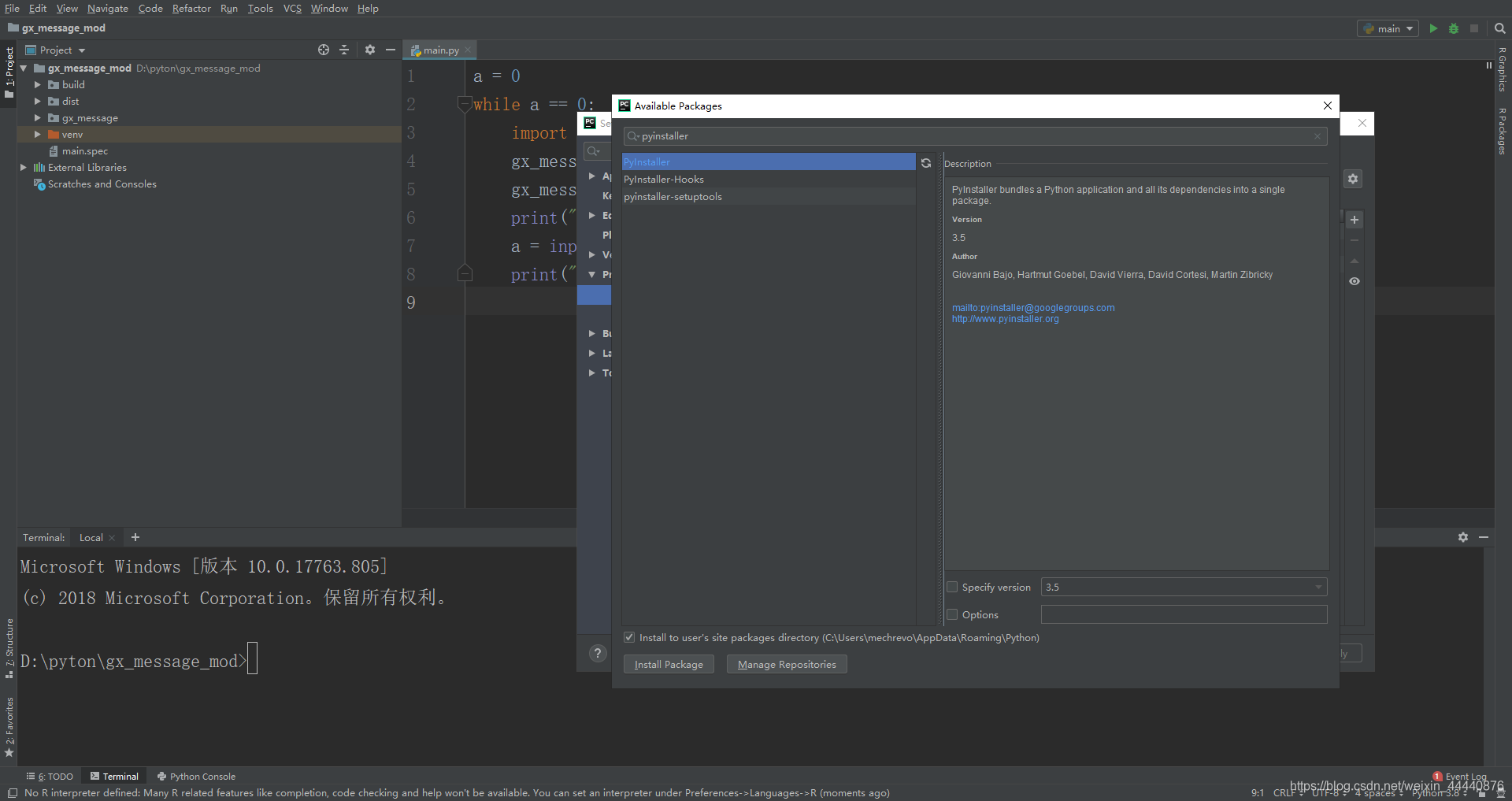The width and height of the screenshot is (1512, 801).
Task: Click the Options text input field
Action: [x=1184, y=614]
